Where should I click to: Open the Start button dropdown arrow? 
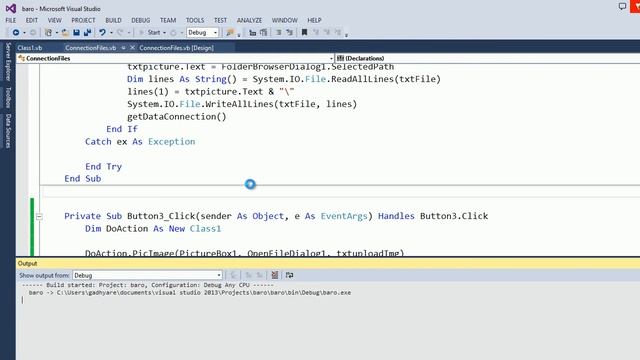click(164, 33)
